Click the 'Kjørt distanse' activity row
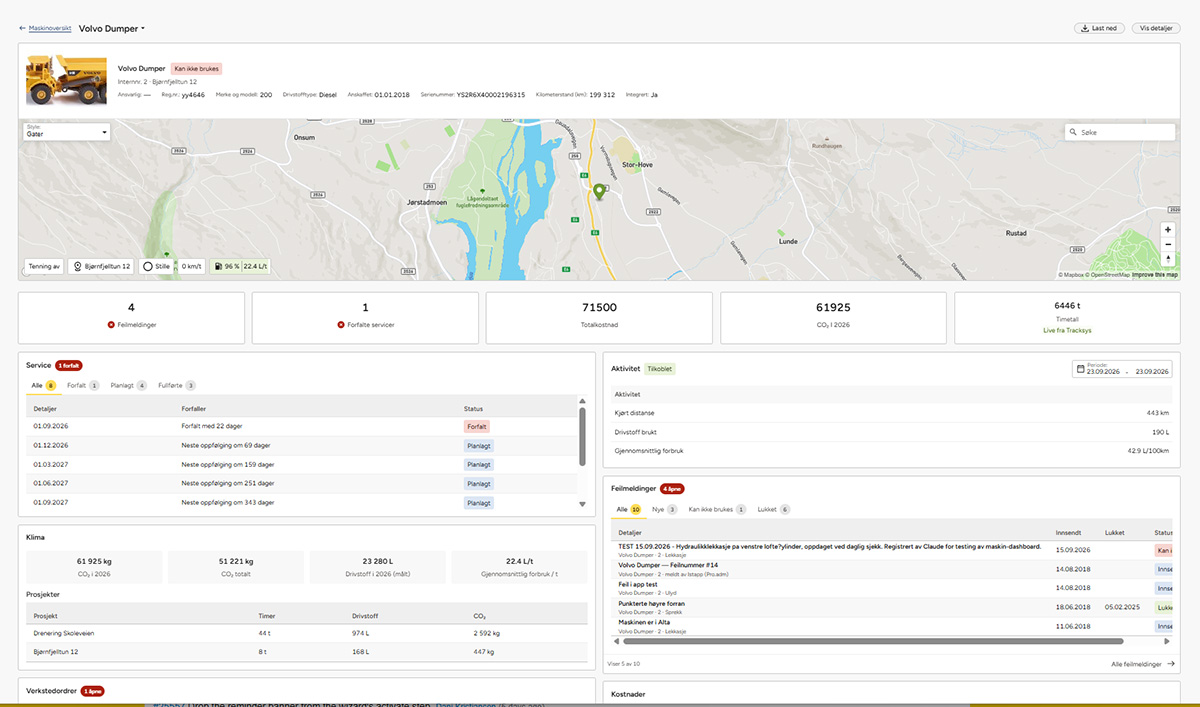 (x=891, y=413)
